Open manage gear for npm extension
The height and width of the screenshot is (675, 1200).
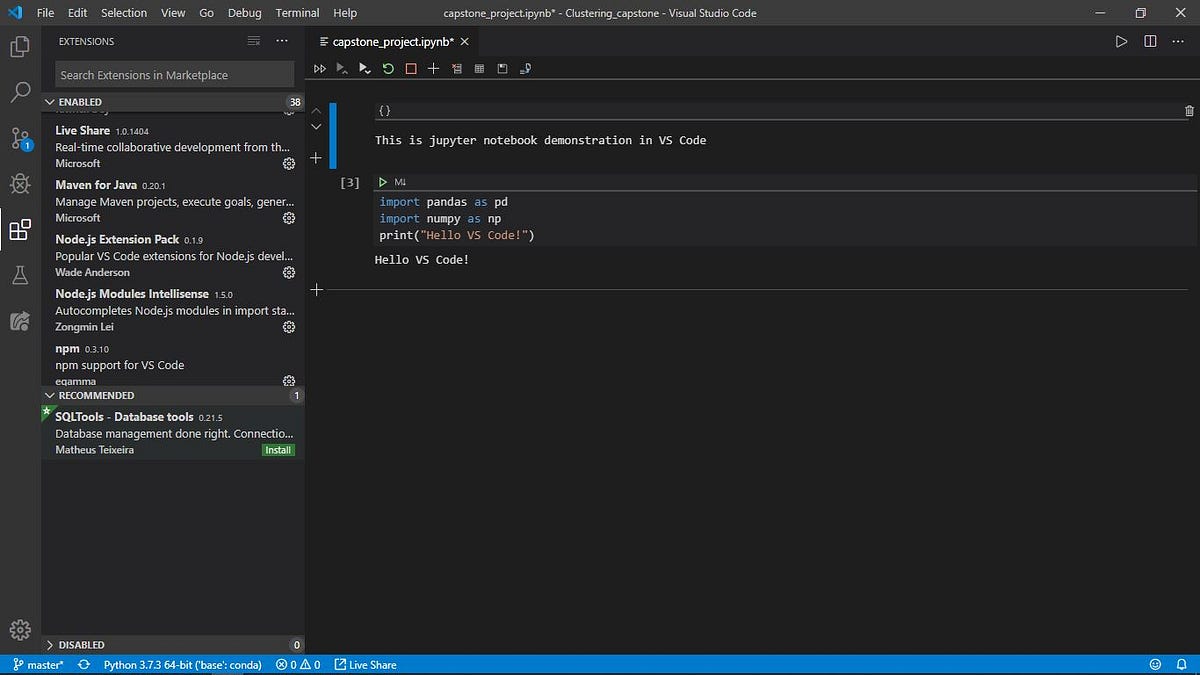pos(289,380)
